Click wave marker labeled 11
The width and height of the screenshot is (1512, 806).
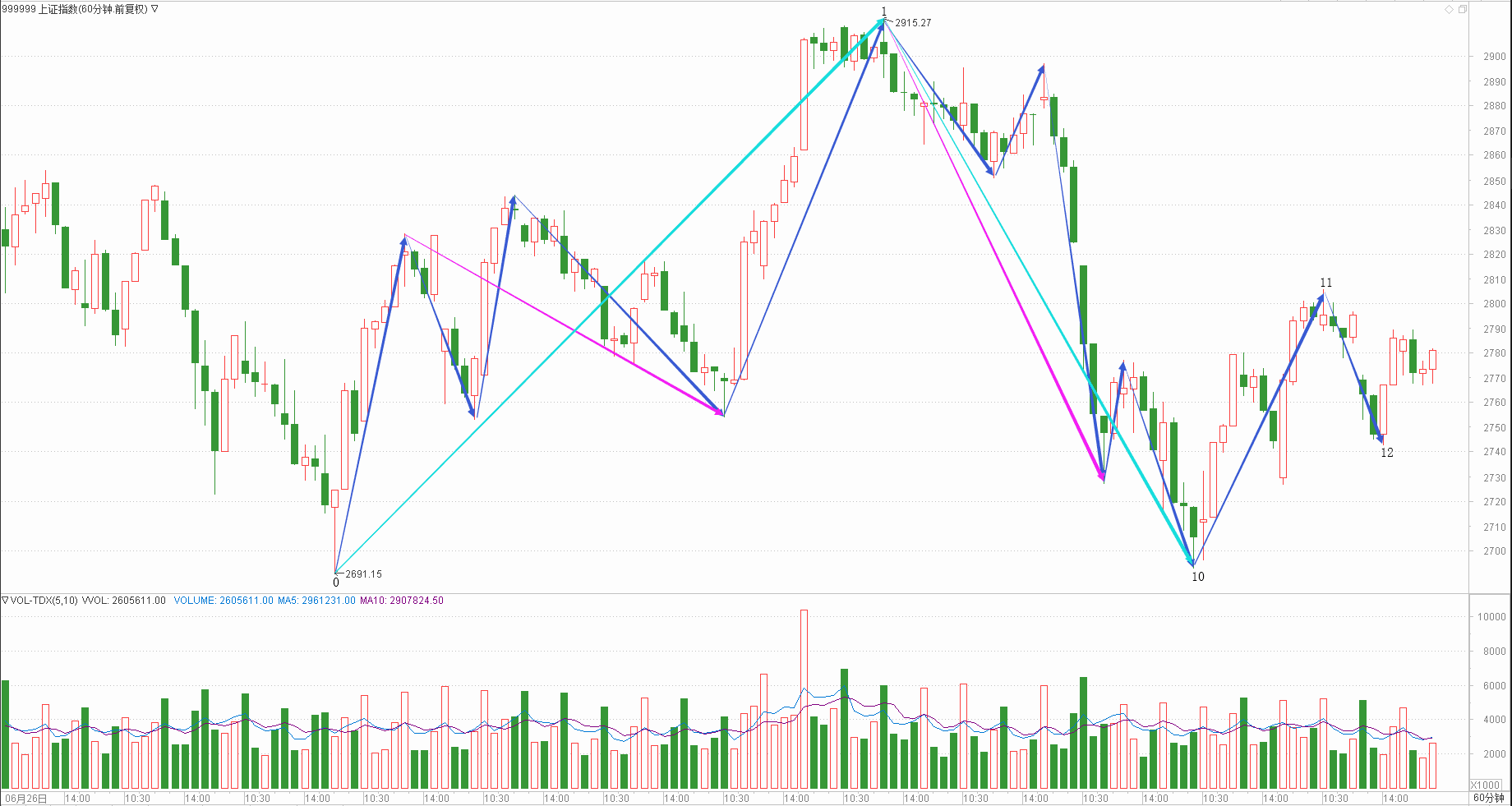[1325, 283]
